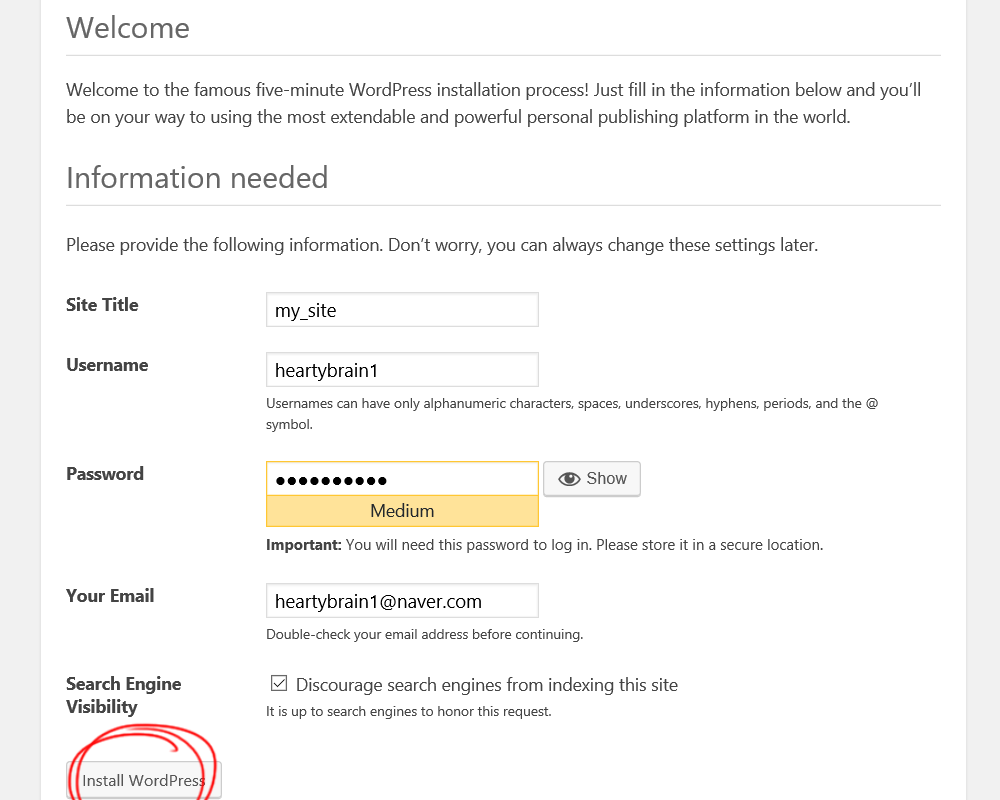1000x800 pixels.
Task: Click the Medium password strength indicator
Action: 402,511
